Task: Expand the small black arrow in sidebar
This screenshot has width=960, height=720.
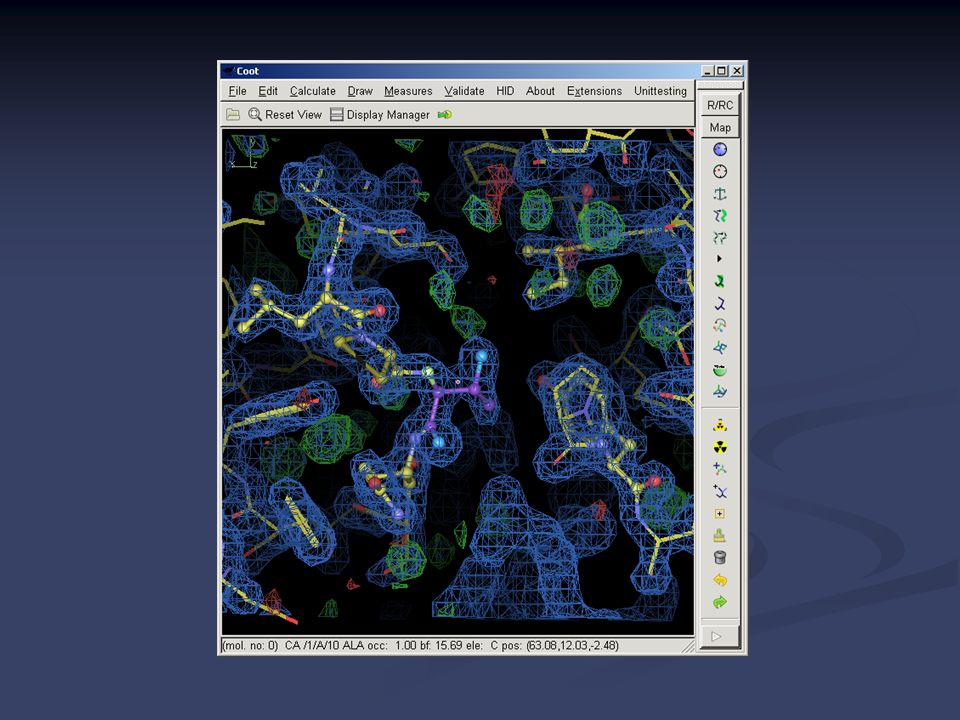Action: (719, 259)
